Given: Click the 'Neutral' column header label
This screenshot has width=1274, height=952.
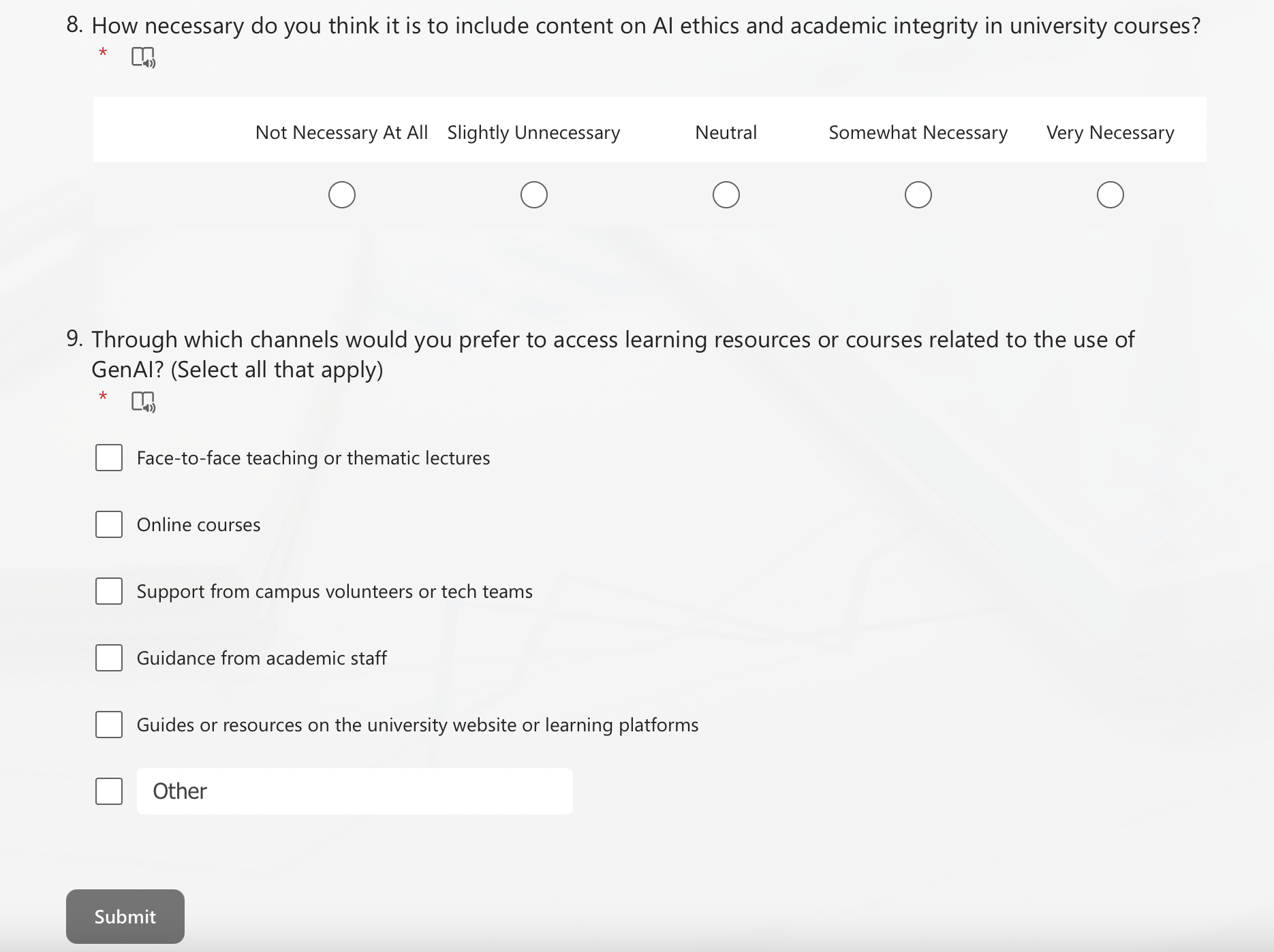Looking at the screenshot, I should [726, 132].
